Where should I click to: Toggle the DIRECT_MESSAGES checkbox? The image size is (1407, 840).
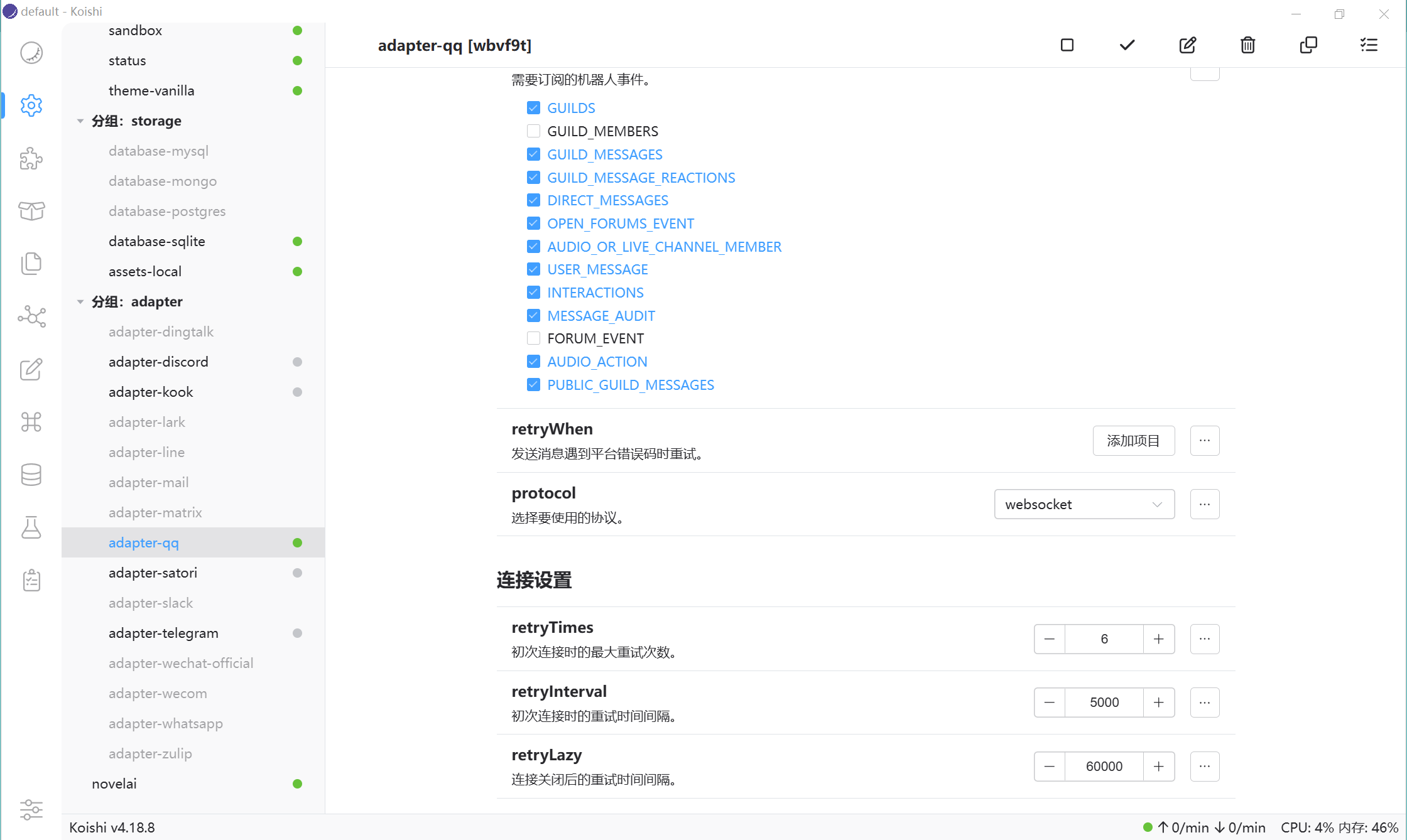pyautogui.click(x=533, y=200)
